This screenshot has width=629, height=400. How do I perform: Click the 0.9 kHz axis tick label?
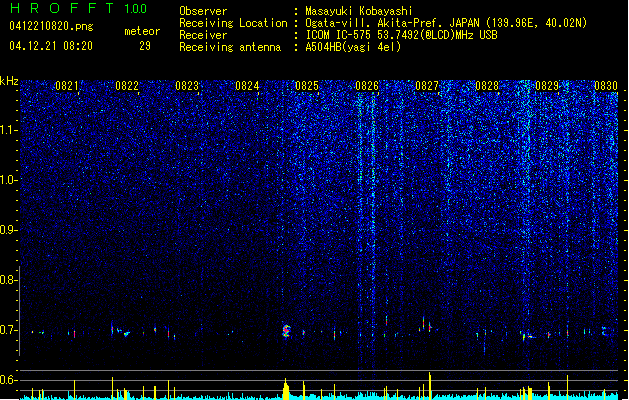(9, 230)
